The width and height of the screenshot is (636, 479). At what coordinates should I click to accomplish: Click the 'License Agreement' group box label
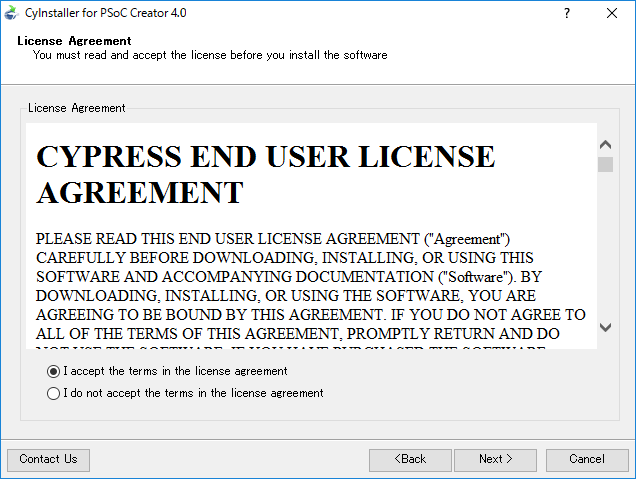[x=77, y=108]
